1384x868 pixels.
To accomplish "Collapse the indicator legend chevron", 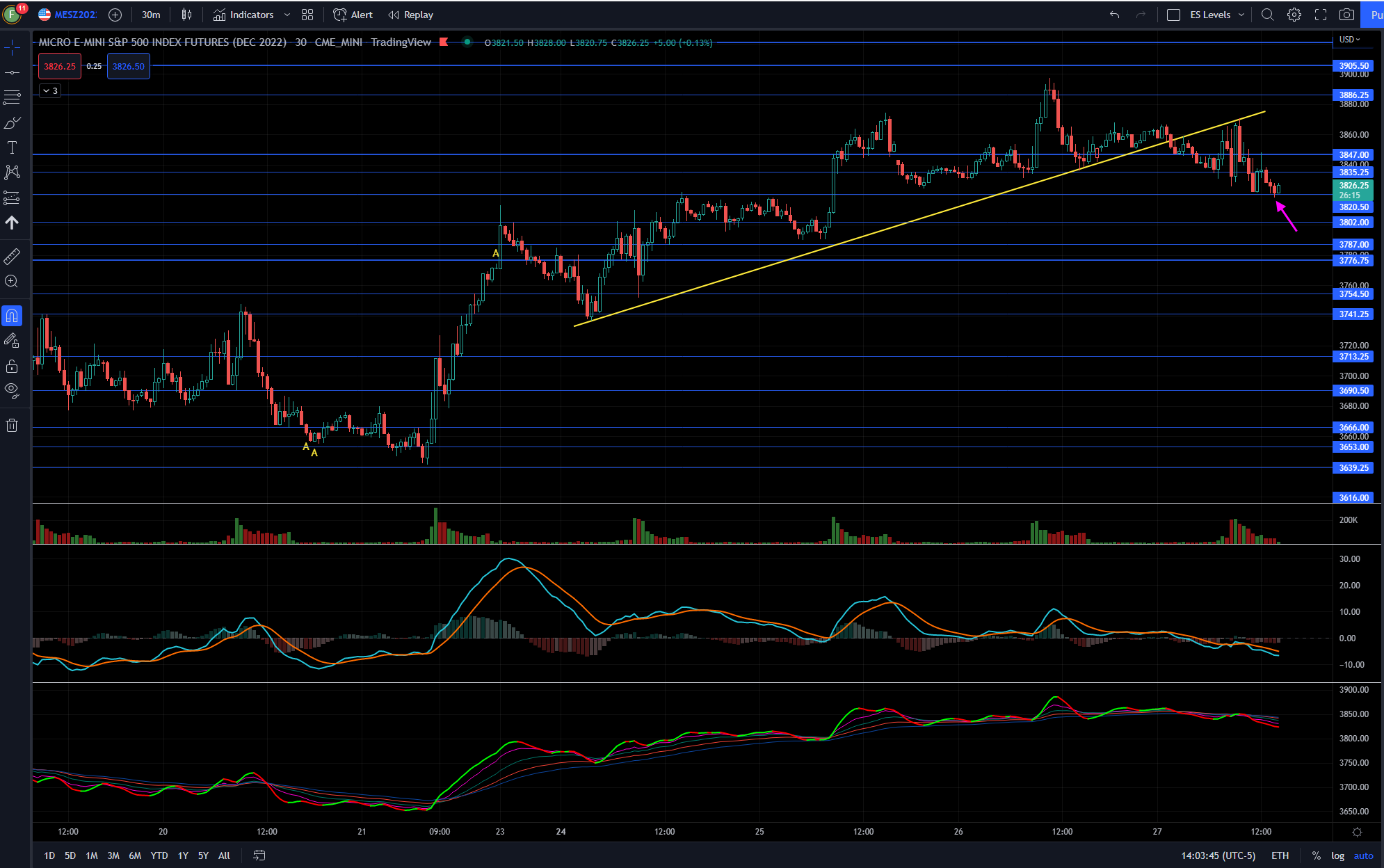I will (46, 90).
